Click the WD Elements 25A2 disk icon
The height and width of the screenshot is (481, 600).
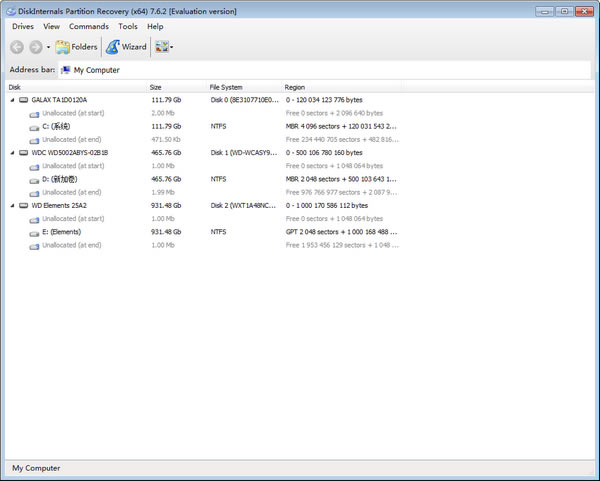[x=23, y=206]
